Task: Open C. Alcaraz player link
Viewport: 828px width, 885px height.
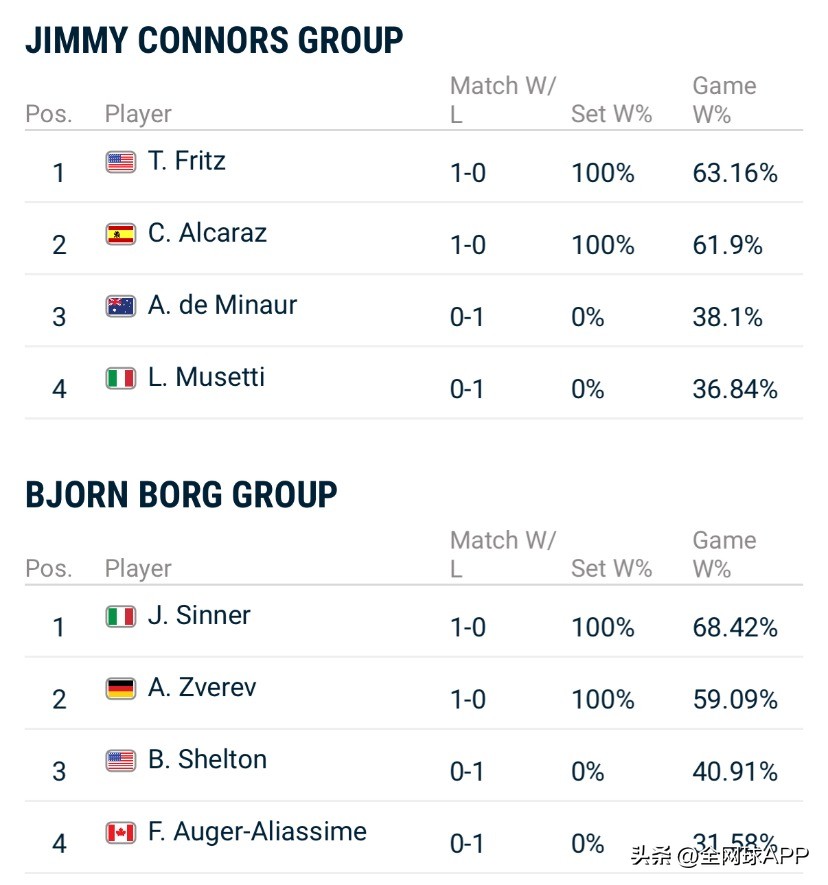Action: [207, 233]
